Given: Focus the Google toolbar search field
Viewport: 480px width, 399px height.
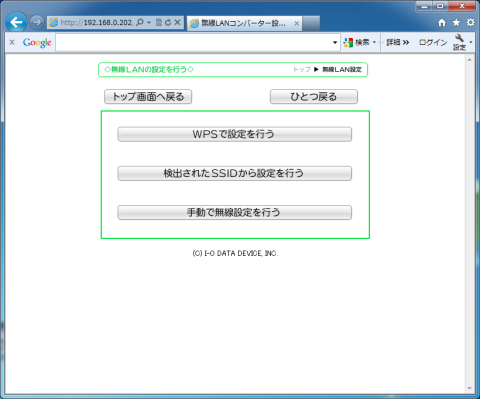Looking at the screenshot, I should (x=193, y=42).
